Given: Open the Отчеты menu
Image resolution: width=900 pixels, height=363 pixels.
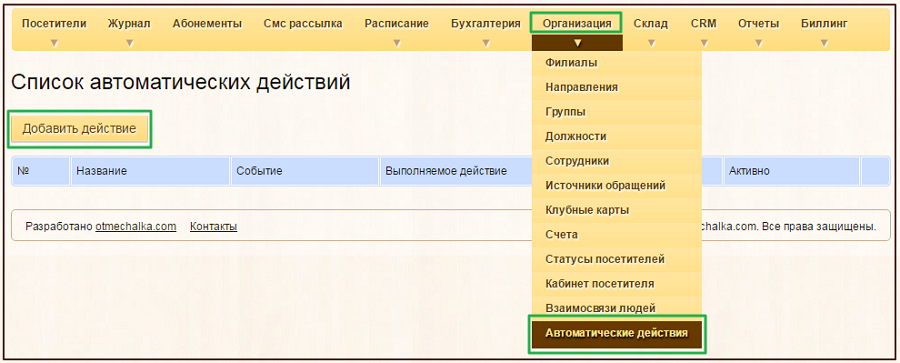Looking at the screenshot, I should 759,24.
